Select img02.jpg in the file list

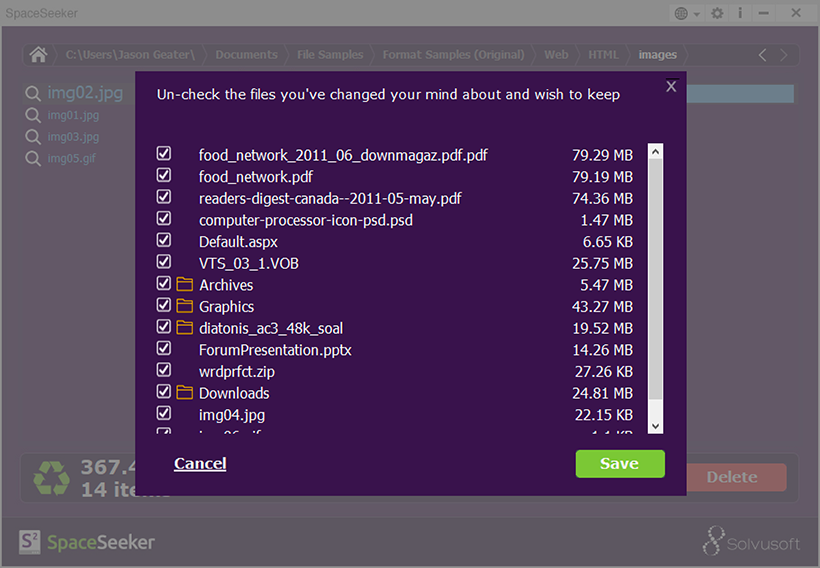click(85, 93)
